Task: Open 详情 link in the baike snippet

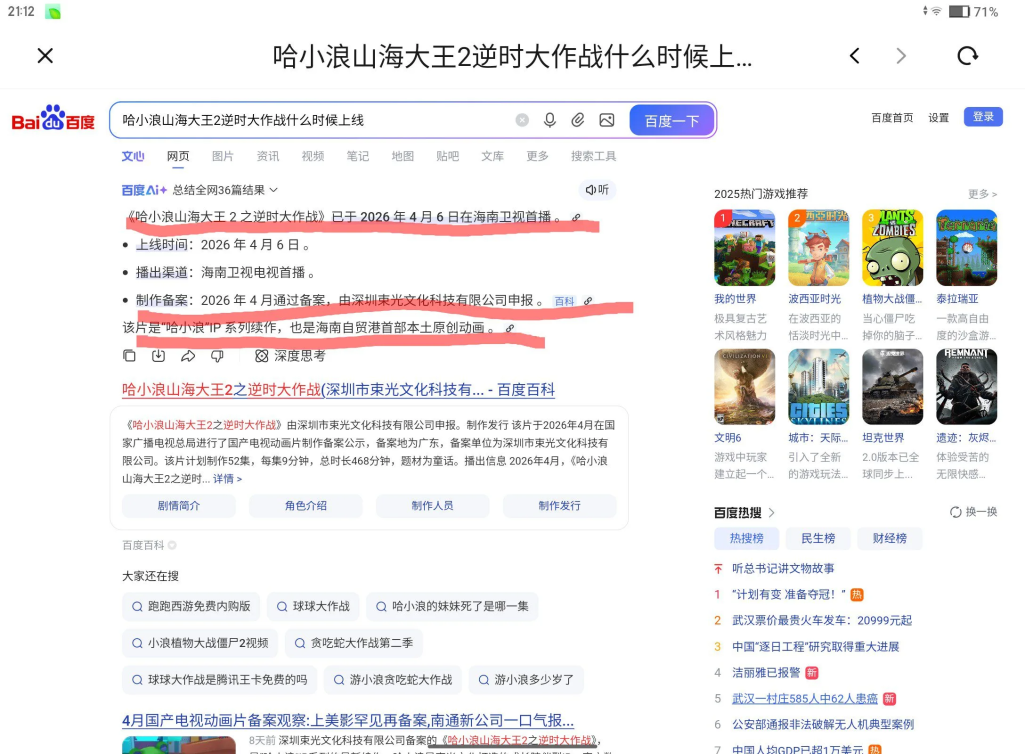Action: [x=227, y=479]
